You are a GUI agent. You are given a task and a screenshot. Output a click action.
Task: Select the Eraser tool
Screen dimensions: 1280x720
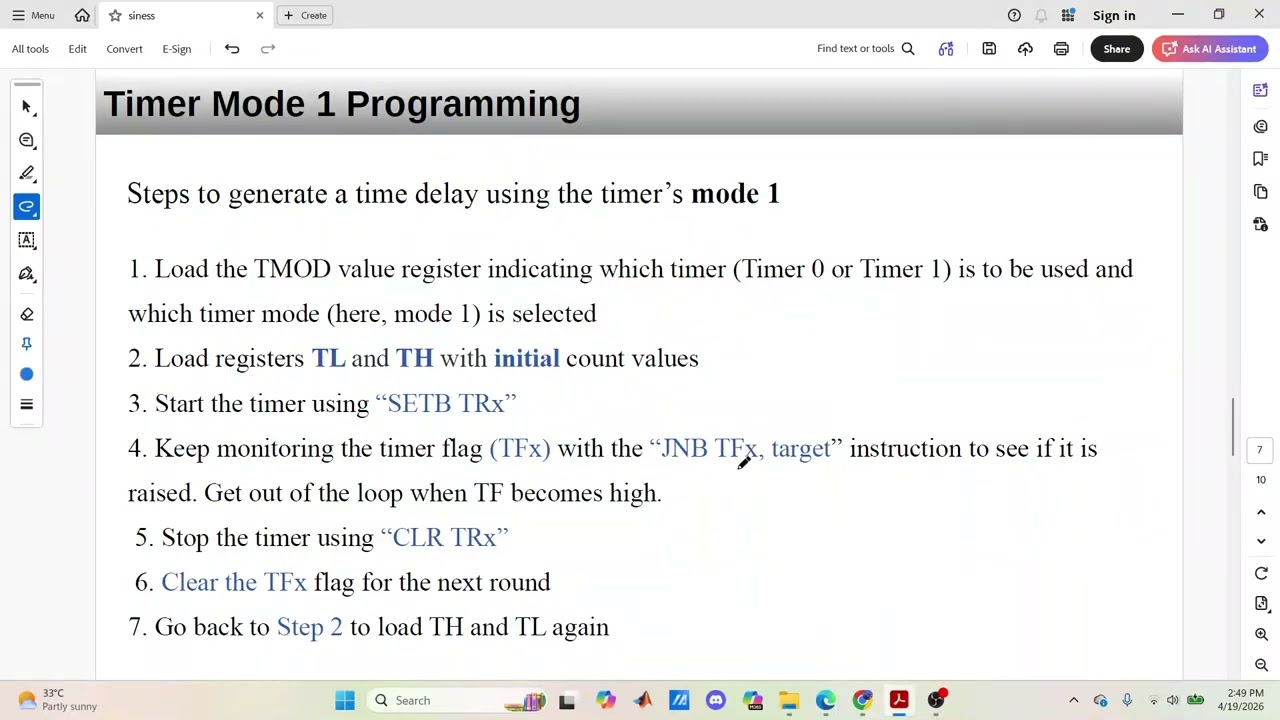(x=27, y=314)
